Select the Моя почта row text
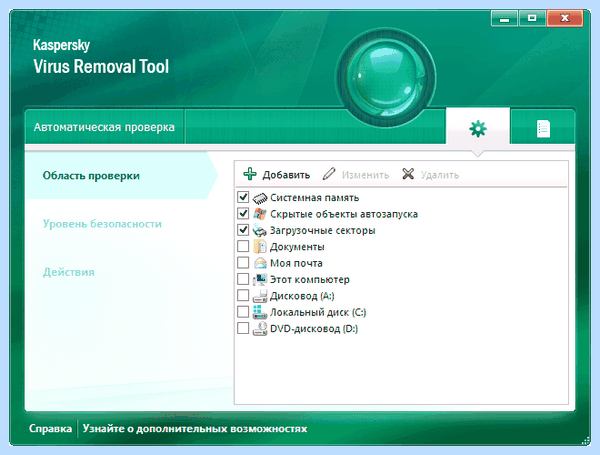This screenshot has width=600, height=455. click(296, 263)
